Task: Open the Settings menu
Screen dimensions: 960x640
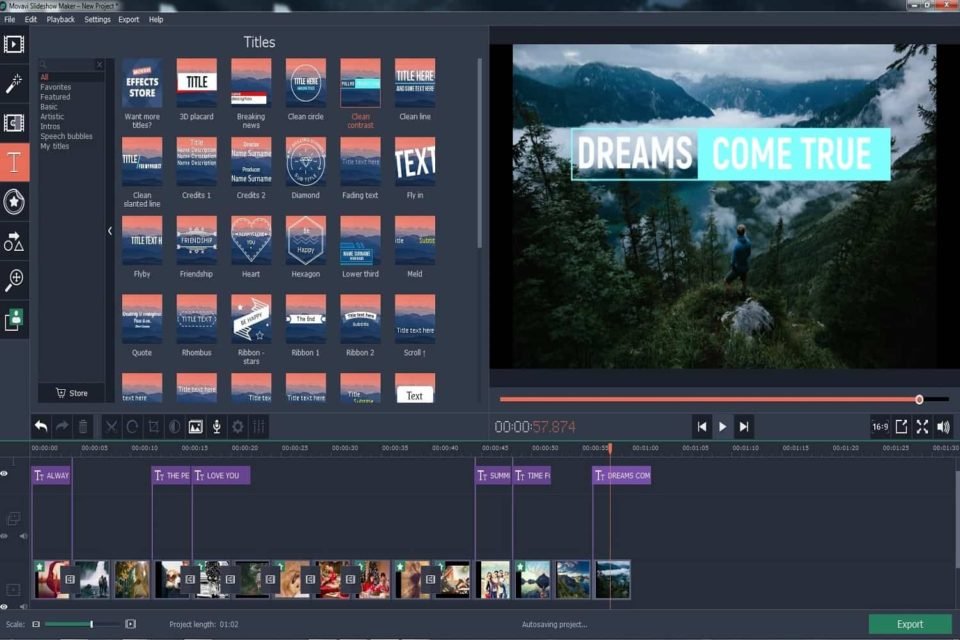Action: [x=96, y=19]
